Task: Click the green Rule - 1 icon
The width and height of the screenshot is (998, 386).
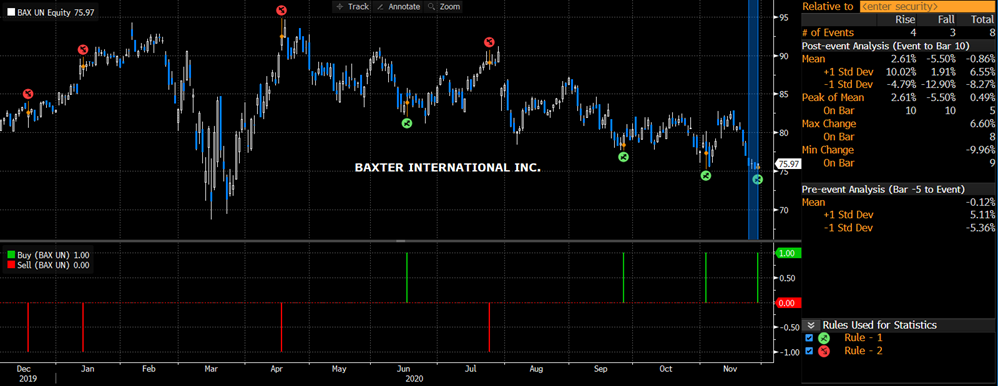Action: point(824,338)
